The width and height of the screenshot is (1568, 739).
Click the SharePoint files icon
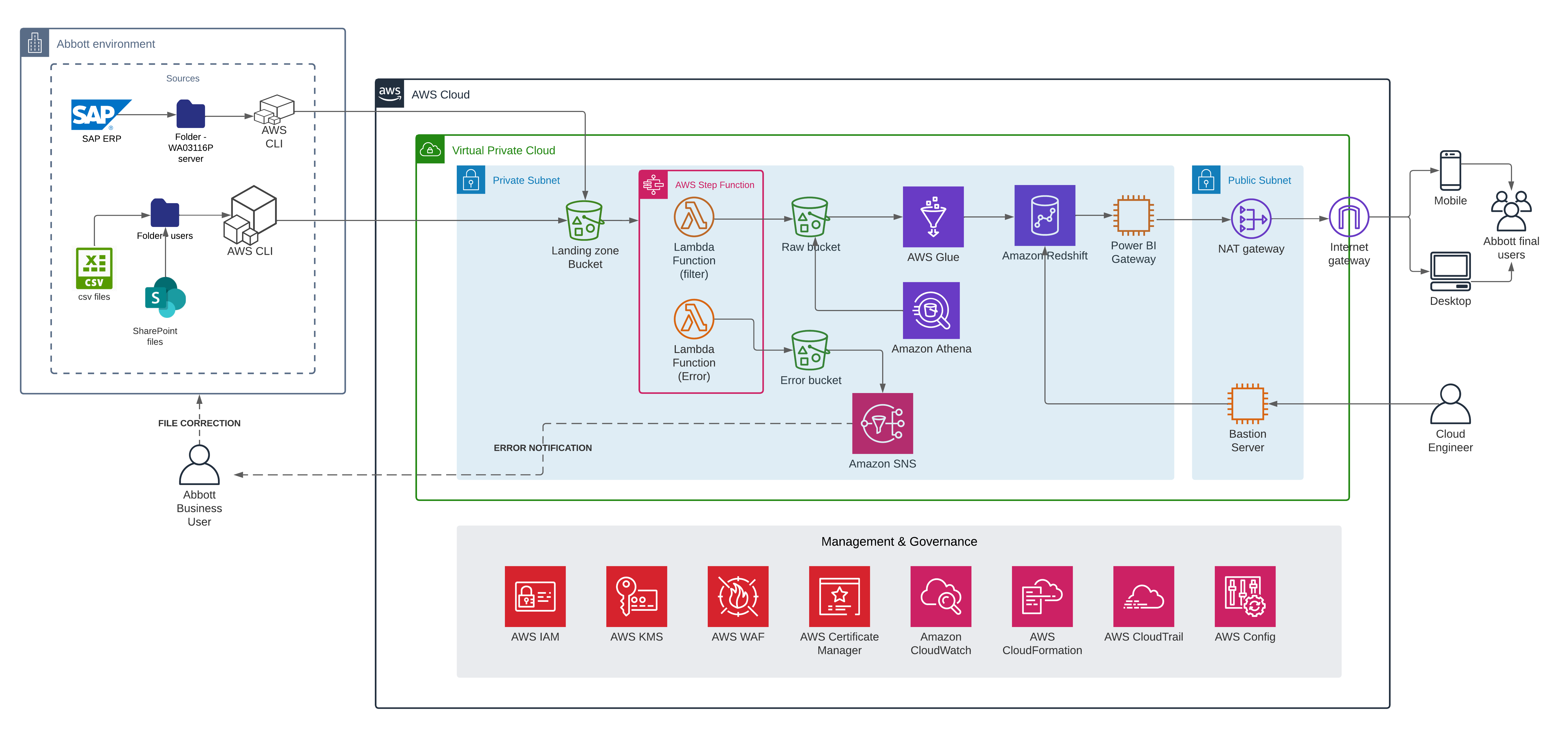click(x=165, y=298)
